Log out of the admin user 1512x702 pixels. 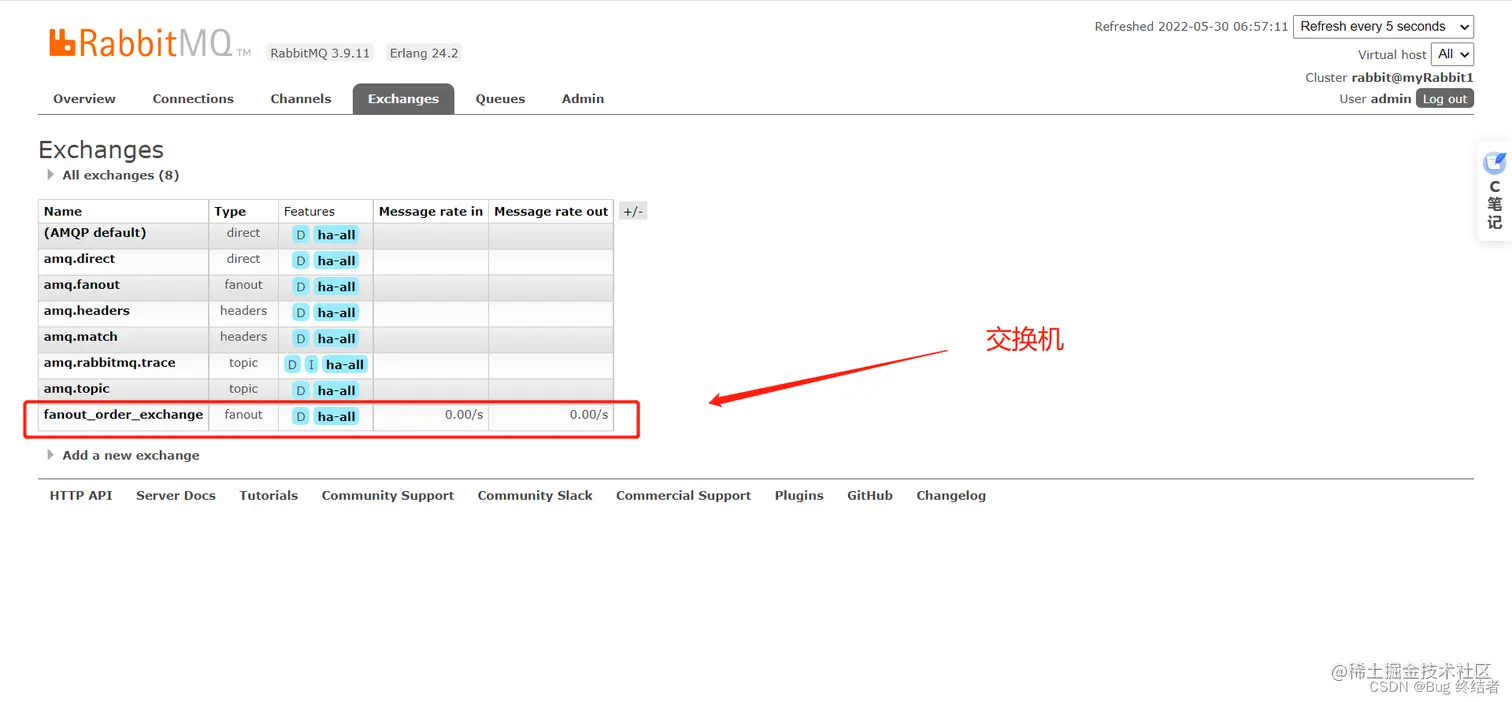coord(1445,99)
